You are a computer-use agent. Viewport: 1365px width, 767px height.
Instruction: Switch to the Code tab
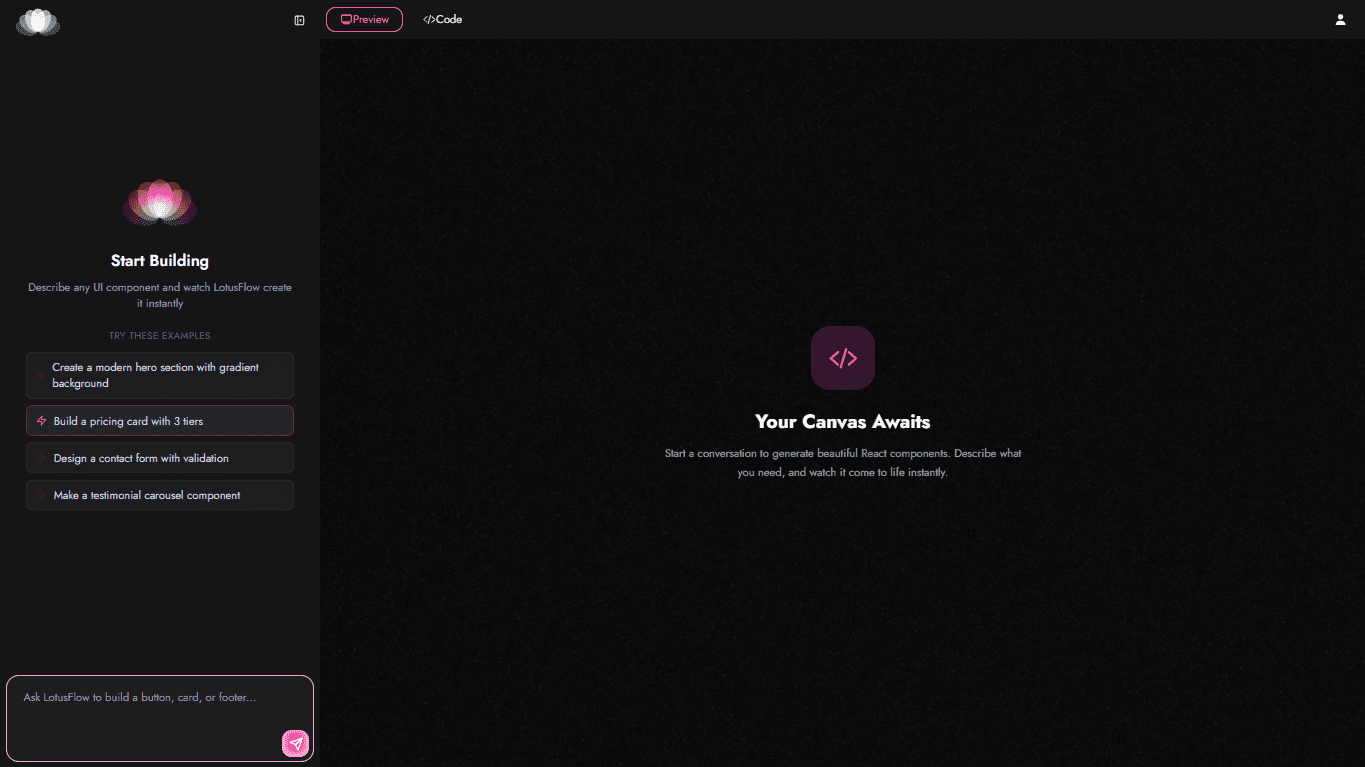point(442,19)
